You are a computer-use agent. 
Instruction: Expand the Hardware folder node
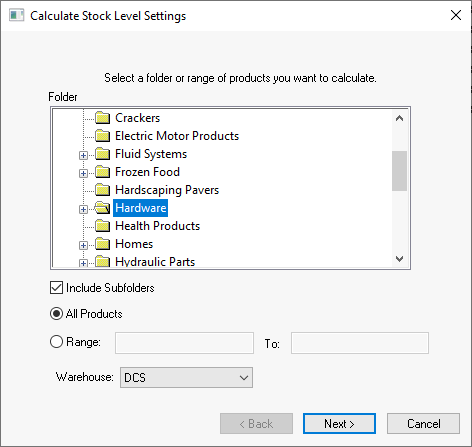click(83, 209)
